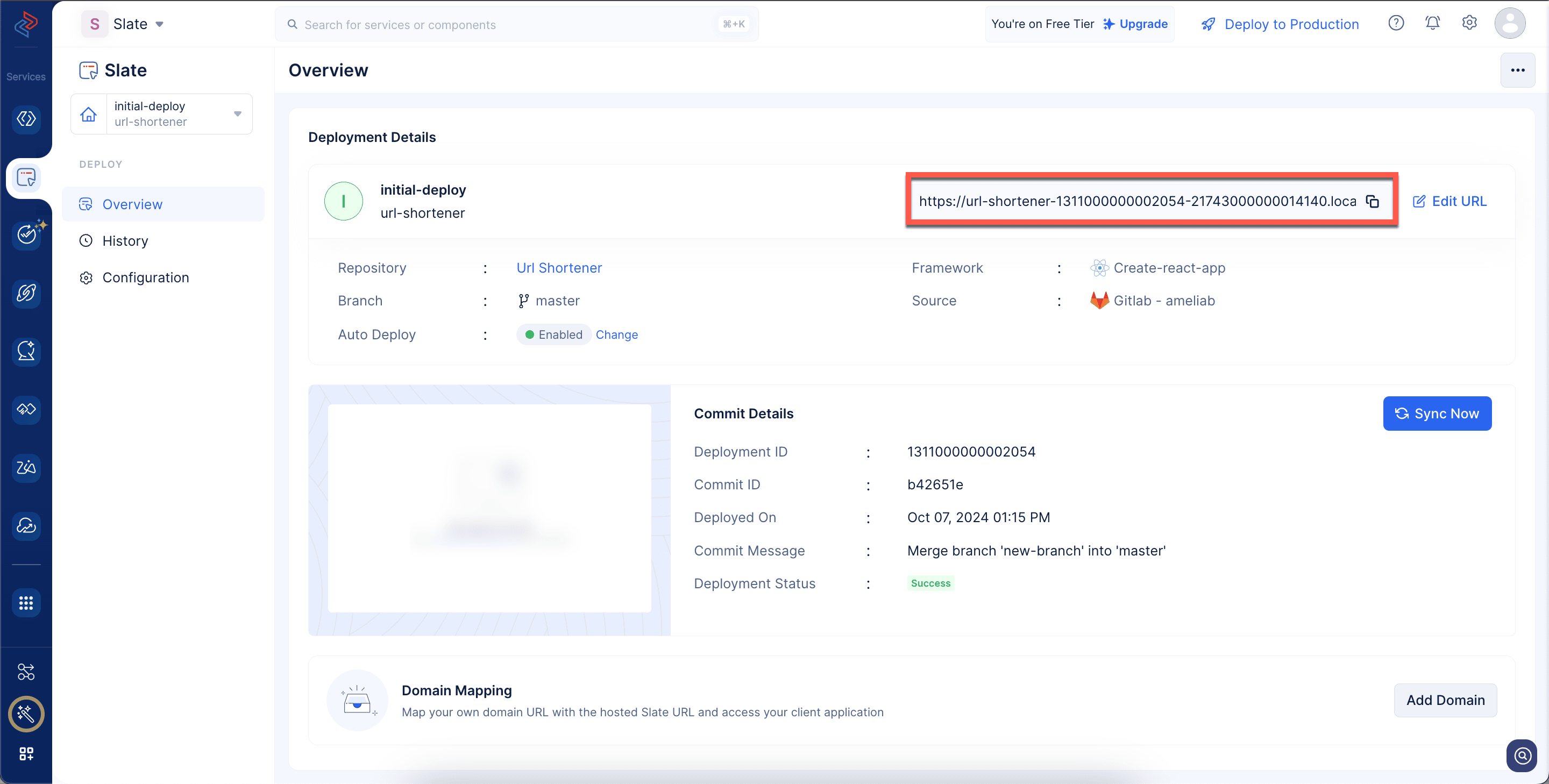Click the Oct 07, 2024 deployed date

978,518
